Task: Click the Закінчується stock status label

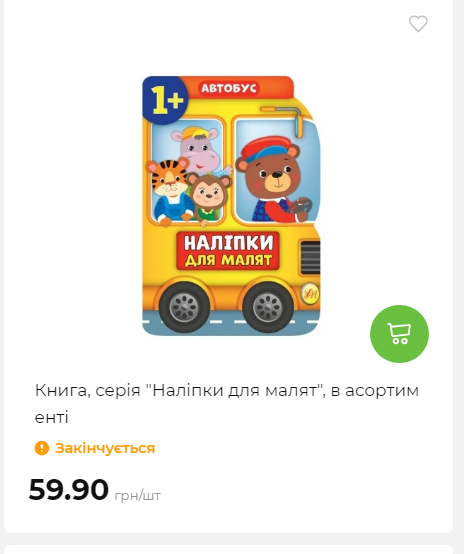Action: click(x=105, y=448)
